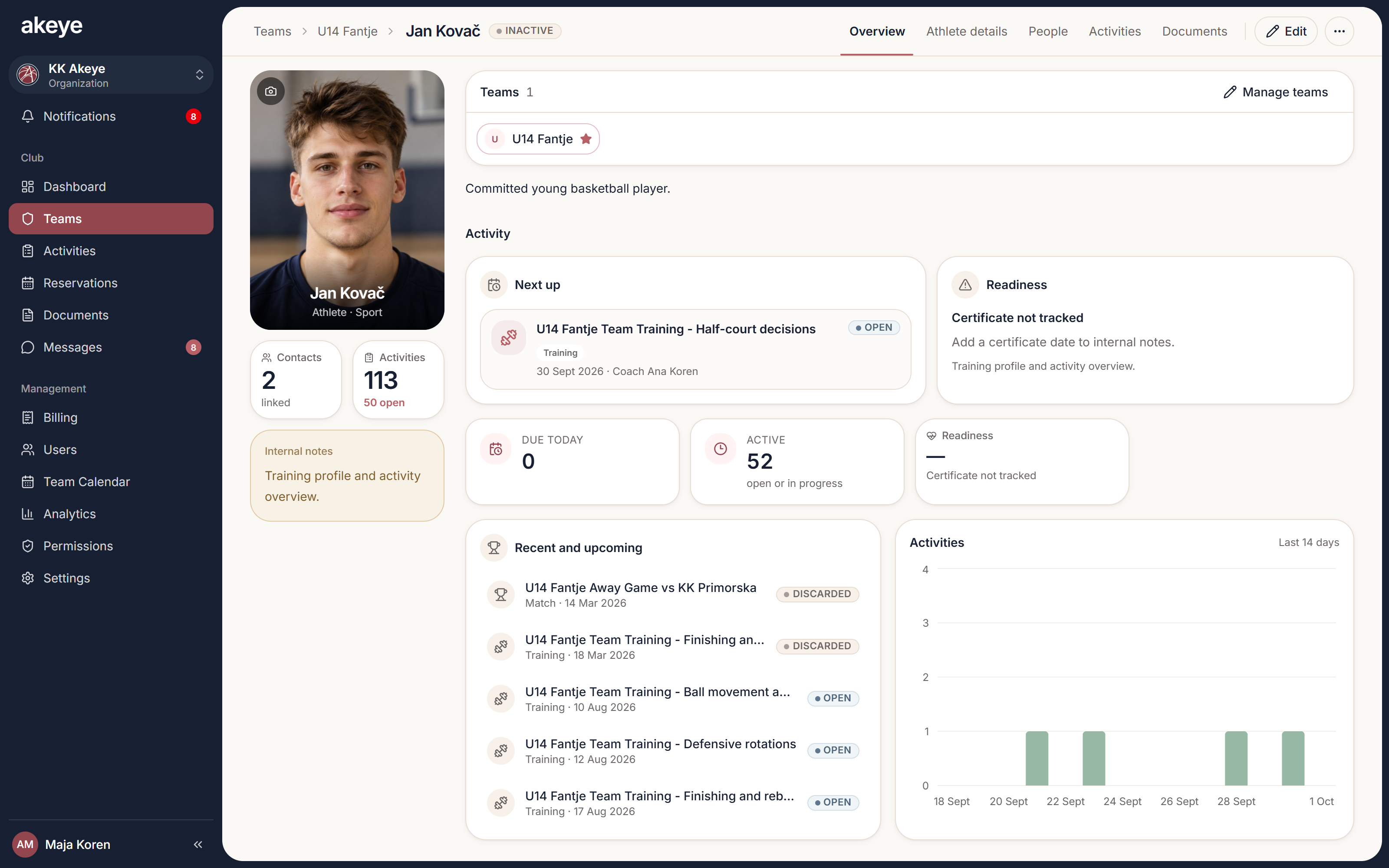Click the Readiness warning triangle icon
Viewport: 1389px width, 868px height.
pos(965,285)
